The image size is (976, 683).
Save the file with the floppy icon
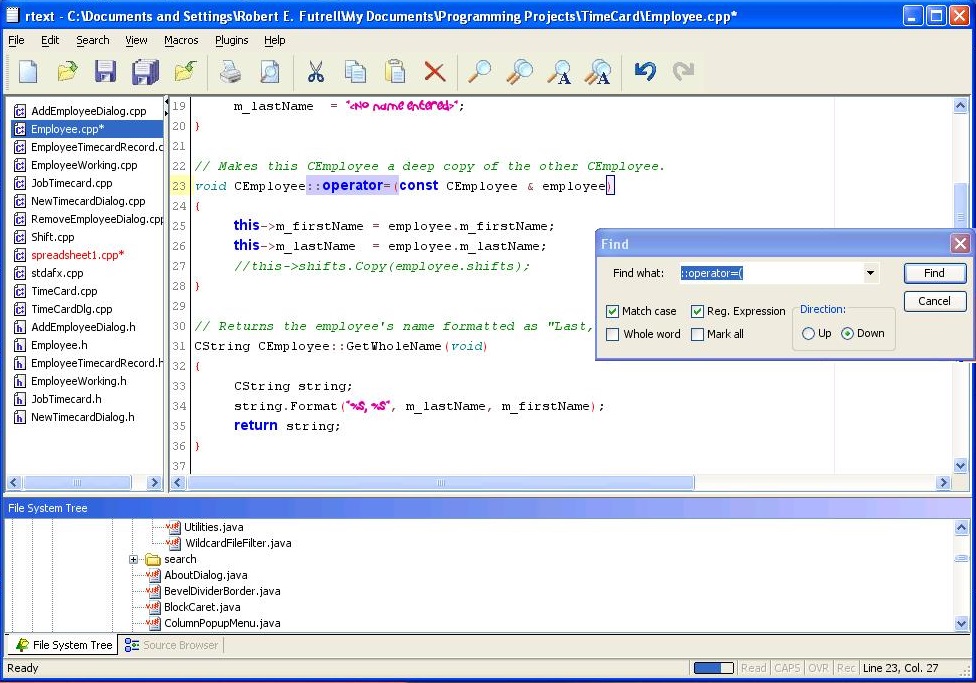106,72
